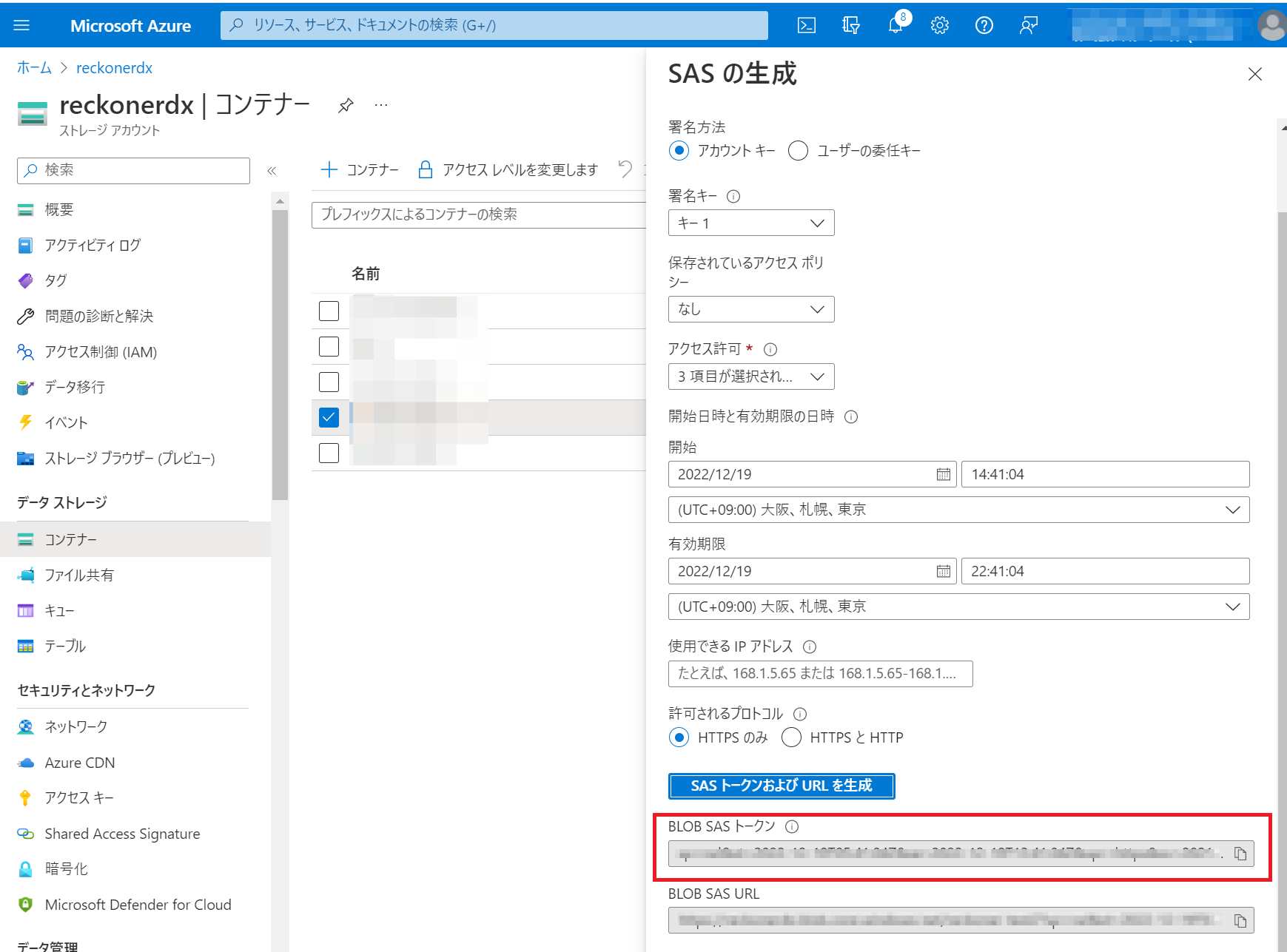Collapse the left navigation menu
Screen dimensions: 1287x952
coord(272,171)
